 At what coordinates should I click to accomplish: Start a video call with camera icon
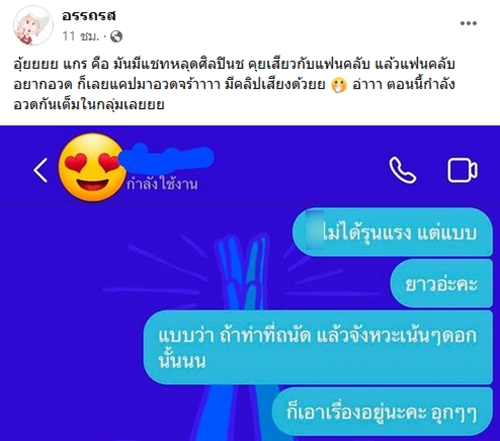tap(462, 170)
